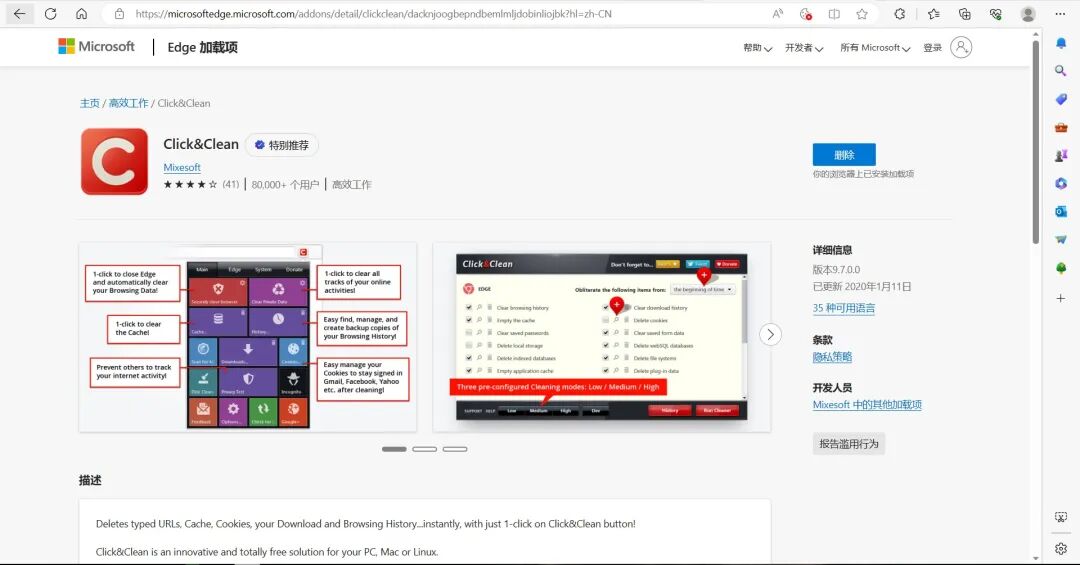The height and width of the screenshot is (565, 1080).
Task: Open the Edge 加载项 header link
Action: [x=202, y=47]
